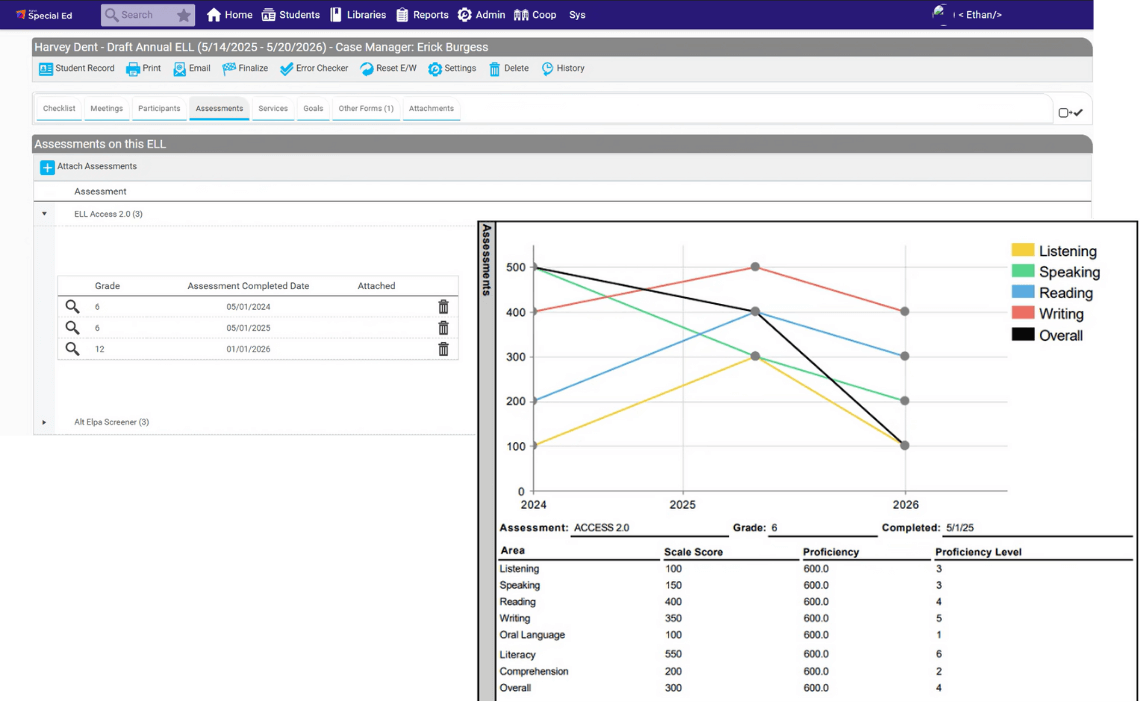This screenshot has height=702, width=1141.
Task: Open the Ethan user account link
Action: coord(979,15)
